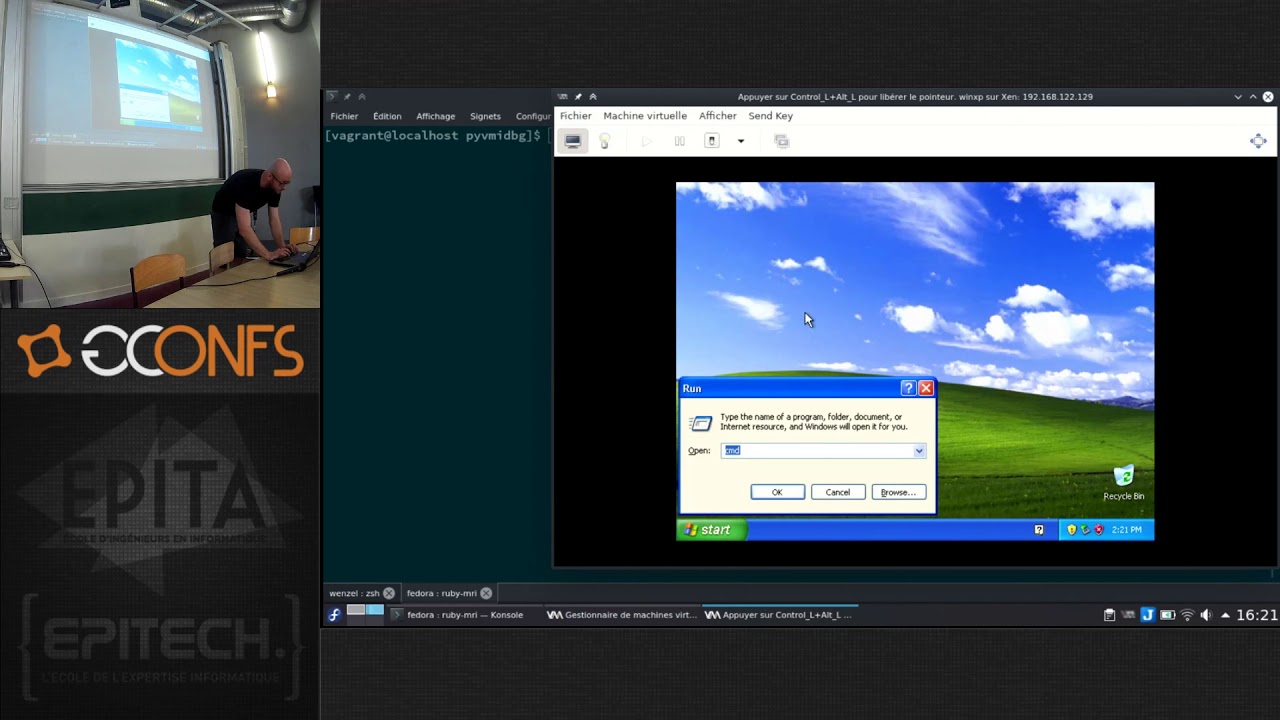1280x720 pixels.
Task: Click the Konsole window pin icon
Action: 347,97
